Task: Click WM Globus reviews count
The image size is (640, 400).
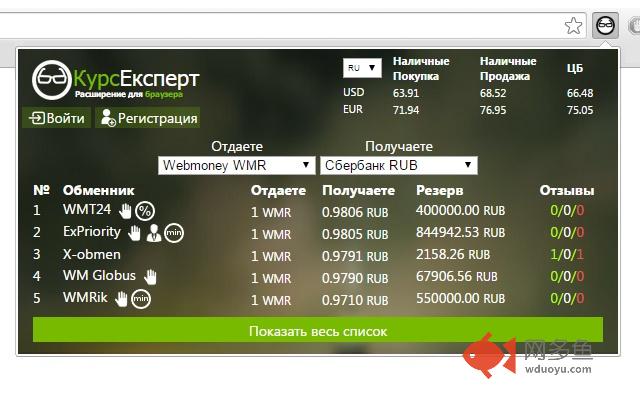Action: [567, 276]
